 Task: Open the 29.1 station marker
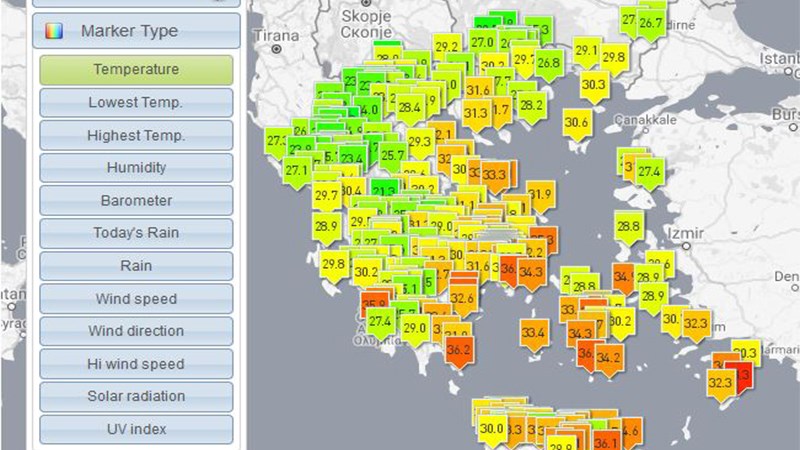586,53
